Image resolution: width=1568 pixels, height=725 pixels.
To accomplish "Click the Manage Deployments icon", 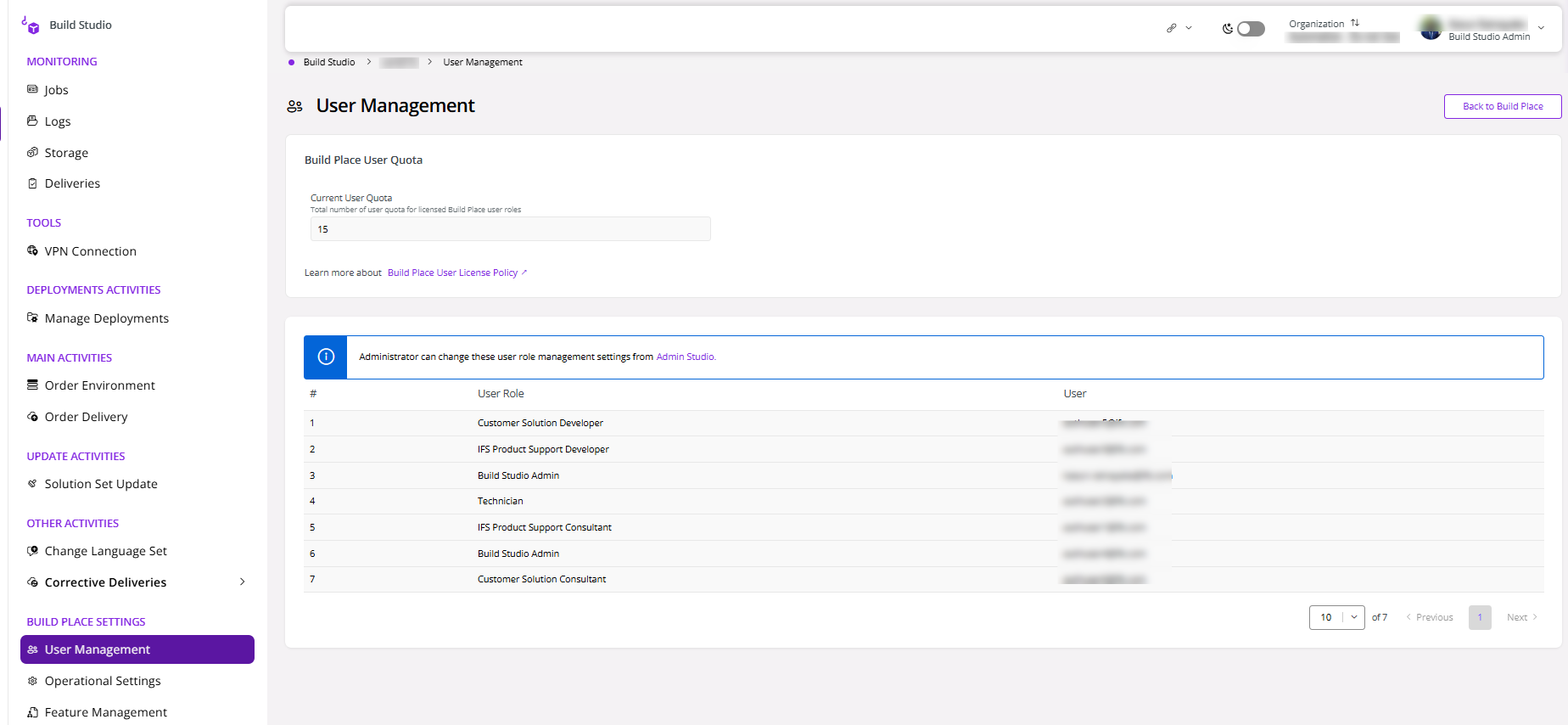I will point(32,318).
